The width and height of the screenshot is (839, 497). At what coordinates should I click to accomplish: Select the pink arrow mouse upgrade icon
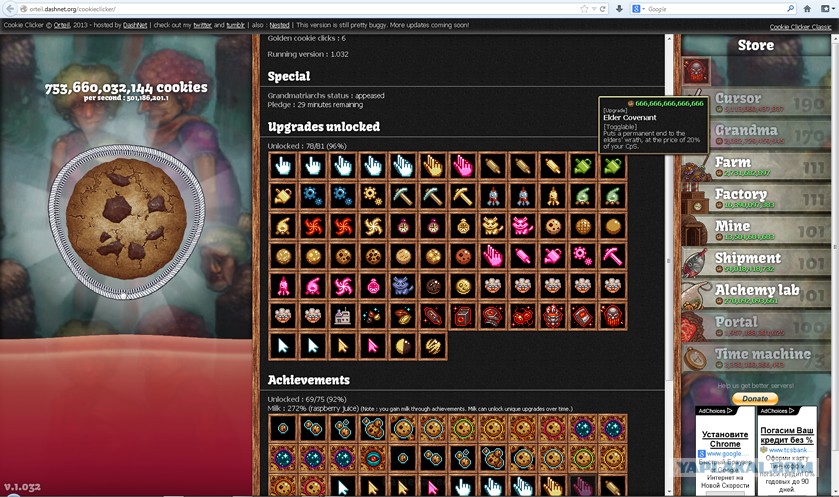(373, 346)
